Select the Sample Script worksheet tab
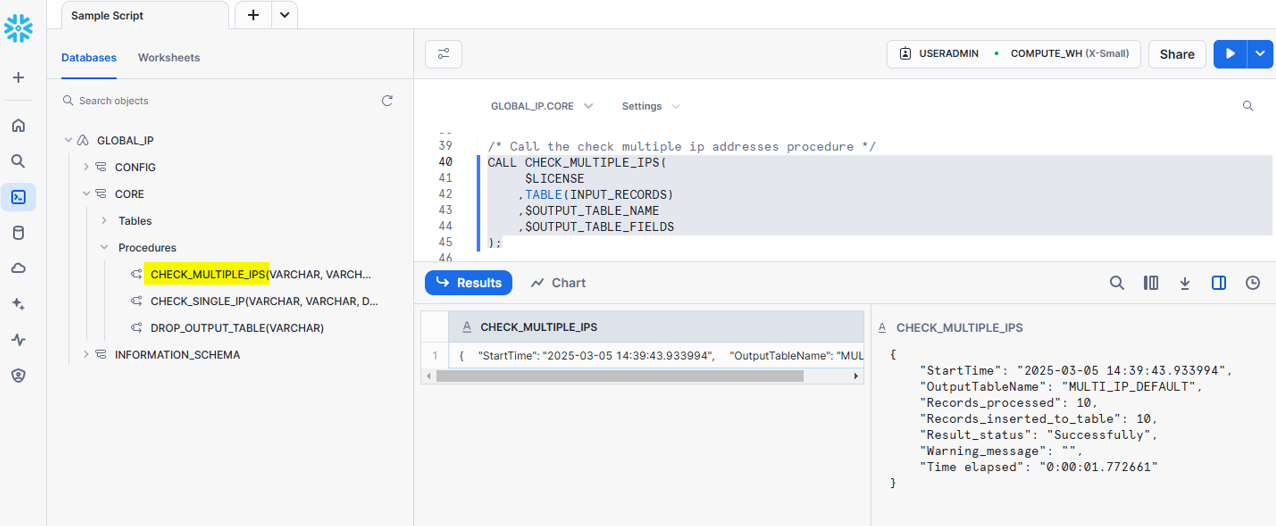The image size is (1276, 526). tap(145, 15)
